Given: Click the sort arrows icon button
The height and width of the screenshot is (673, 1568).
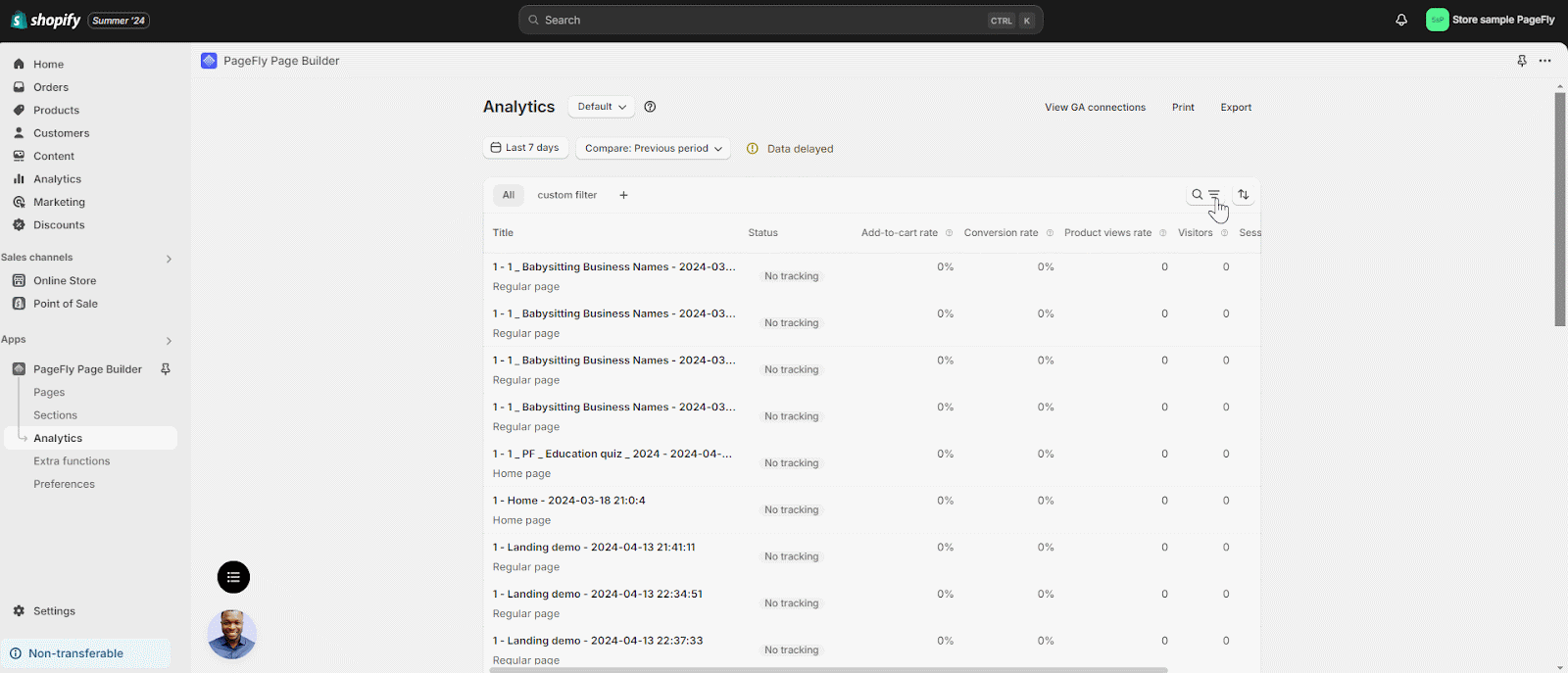Looking at the screenshot, I should (1244, 194).
